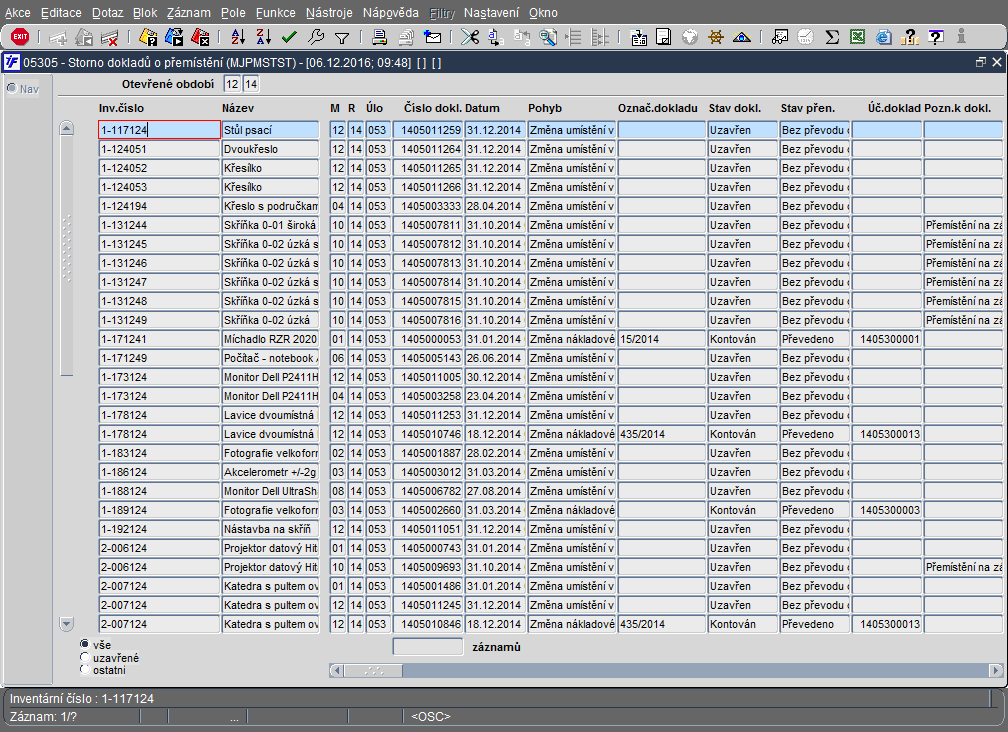This screenshot has width=1008, height=732.
Task: Click the filter funnel icon
Action: [x=342, y=37]
